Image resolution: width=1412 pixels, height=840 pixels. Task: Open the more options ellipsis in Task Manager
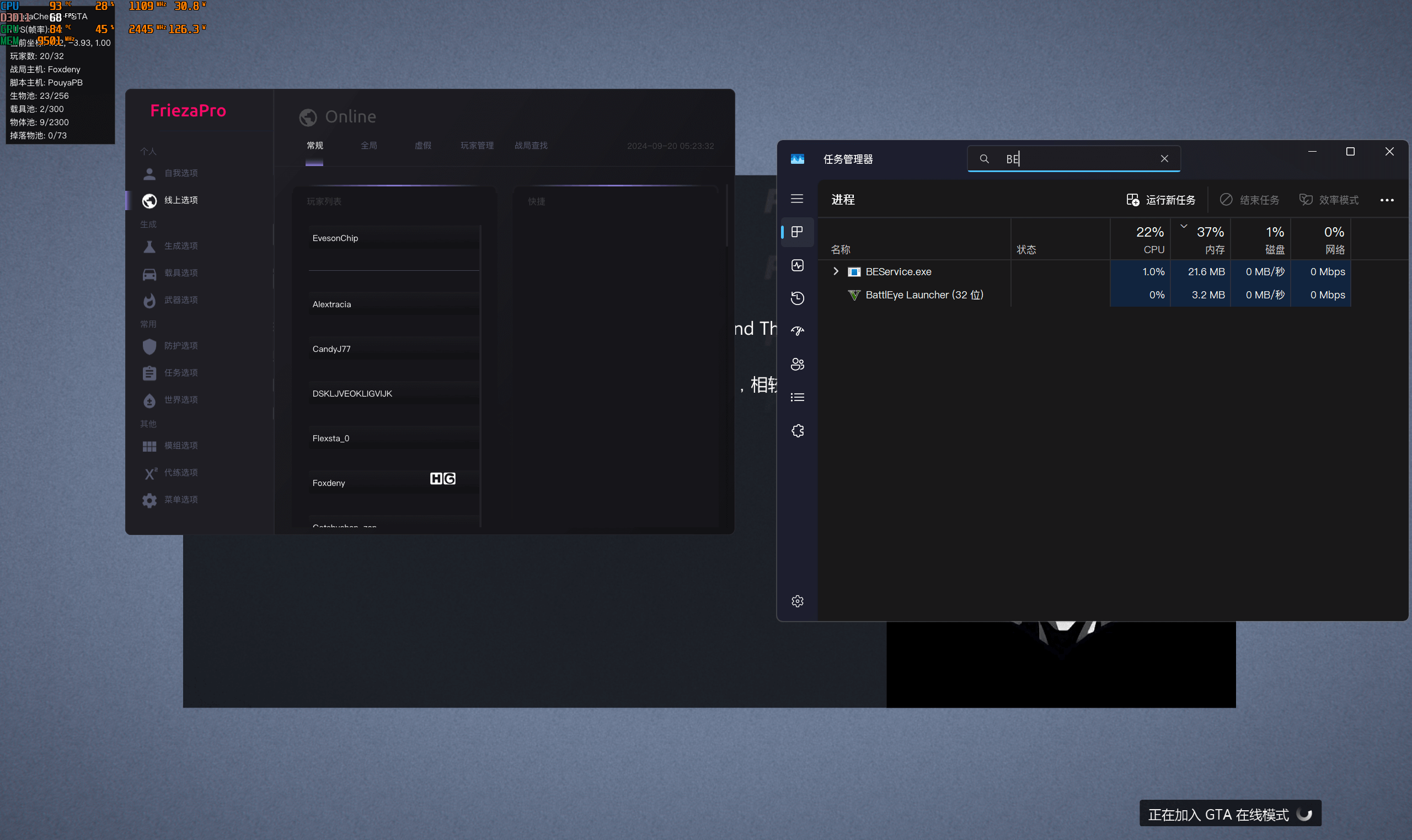tap(1387, 200)
